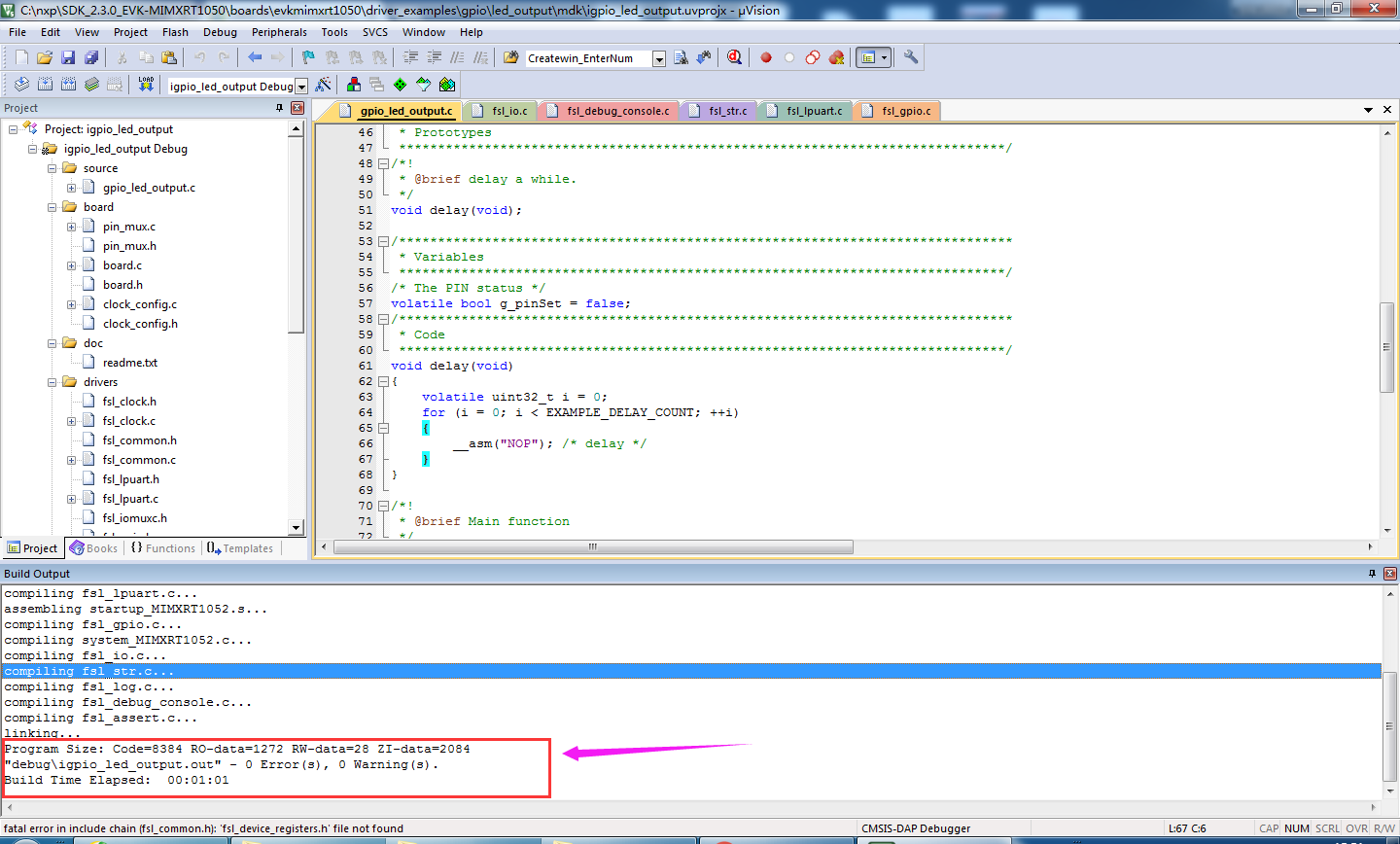Click the Indent selected text icon

pos(410,58)
